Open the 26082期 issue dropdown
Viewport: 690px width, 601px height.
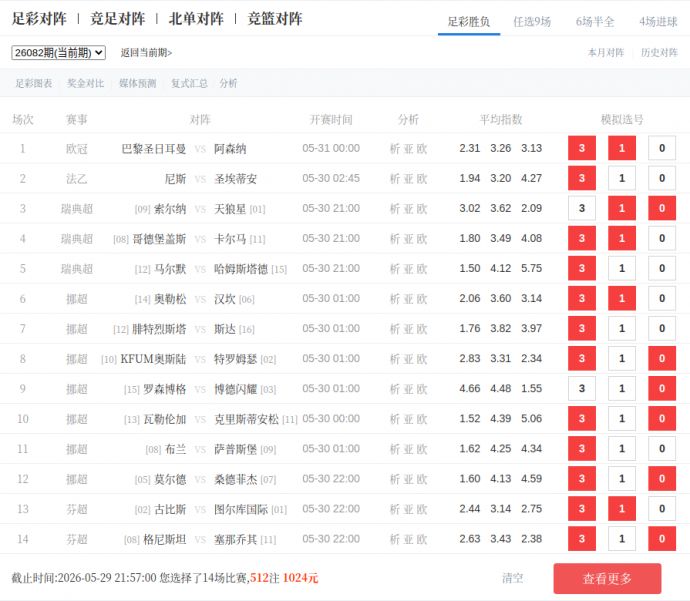click(58, 53)
